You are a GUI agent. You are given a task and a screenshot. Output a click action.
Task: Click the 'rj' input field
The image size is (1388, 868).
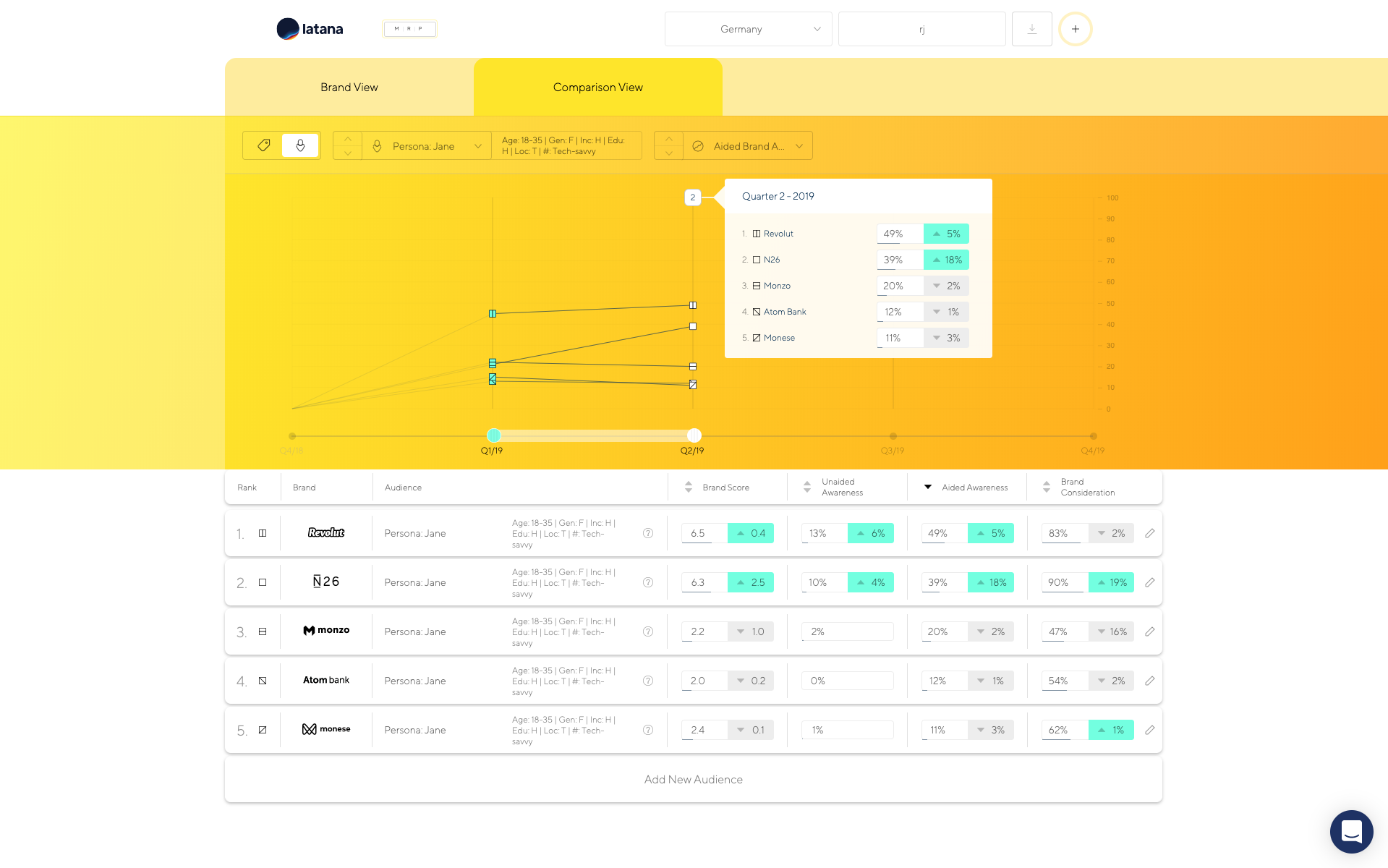[x=921, y=29]
